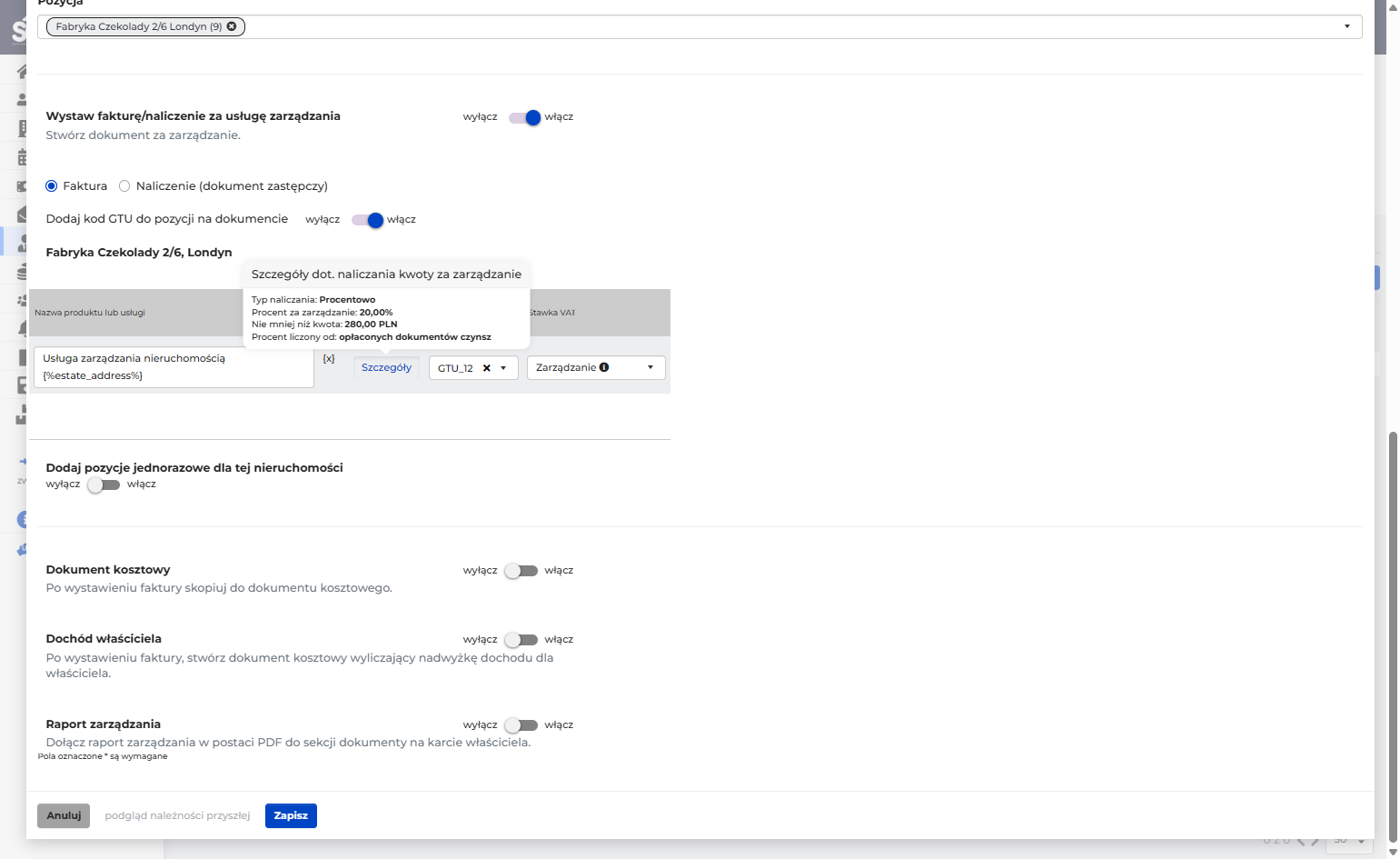The image size is (1400, 859).
Task: Turn on the Dokument kosztowy switch
Action: (x=521, y=571)
